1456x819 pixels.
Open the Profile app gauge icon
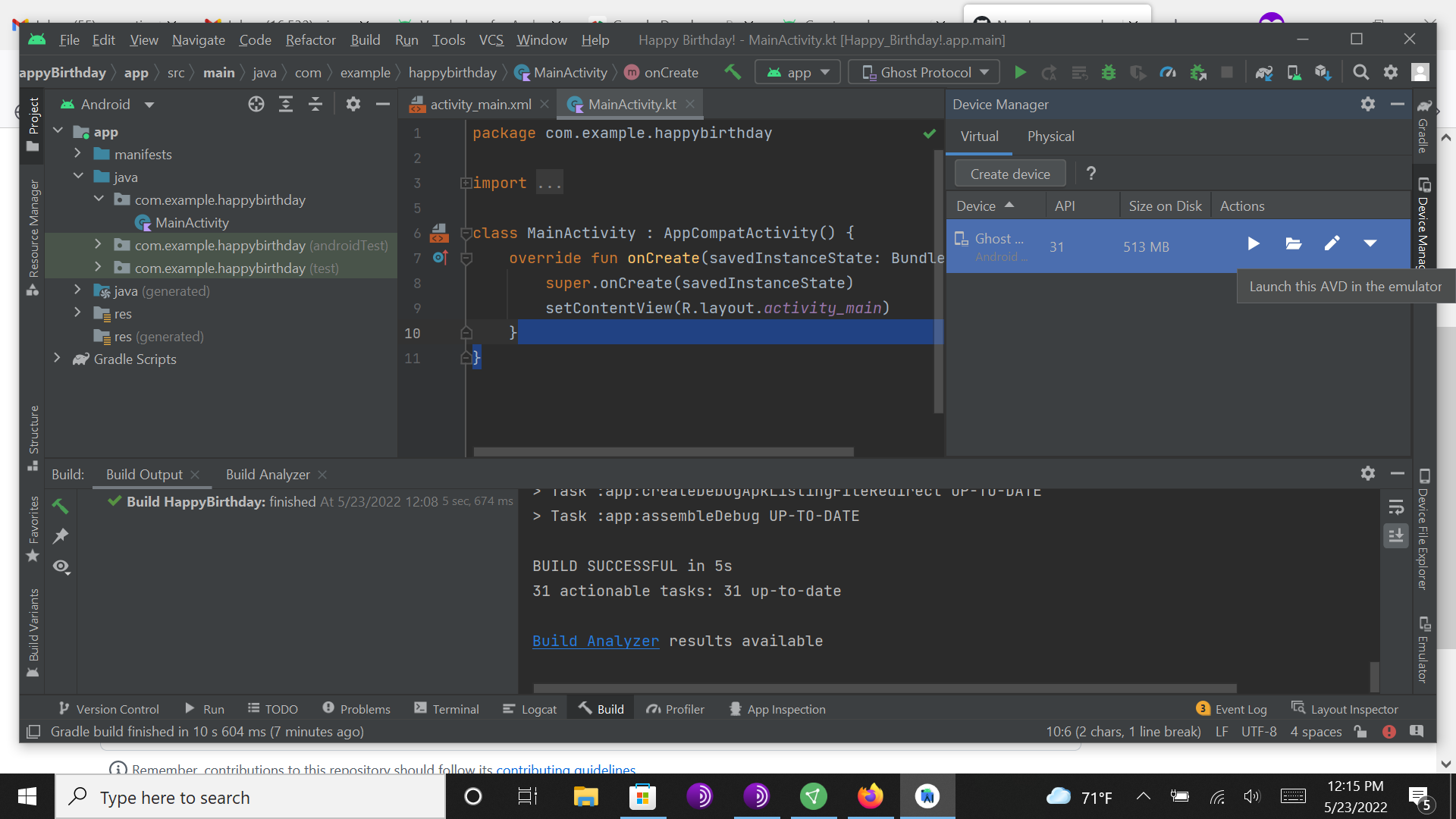tap(1168, 72)
